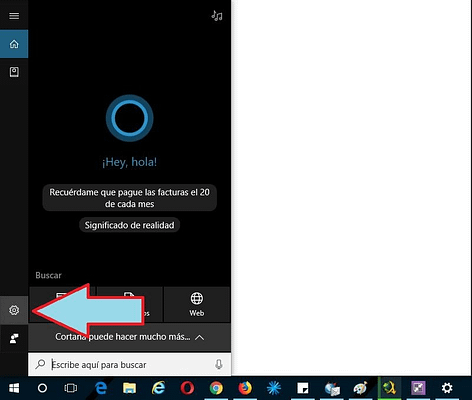
Task: Launch Internet Explorer from the taskbar
Action: (158, 388)
